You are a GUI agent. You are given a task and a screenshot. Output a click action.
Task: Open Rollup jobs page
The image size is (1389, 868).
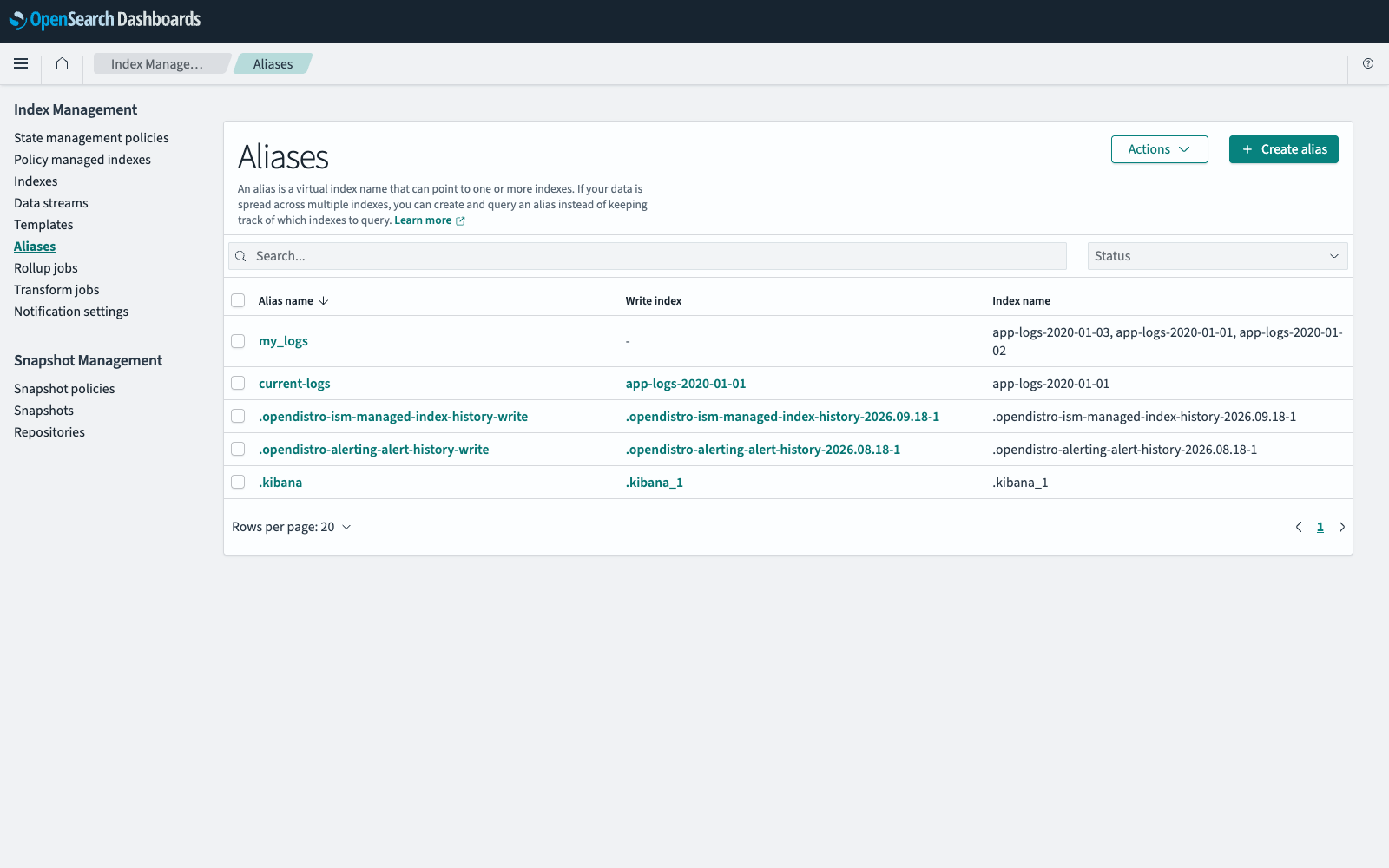(x=46, y=268)
